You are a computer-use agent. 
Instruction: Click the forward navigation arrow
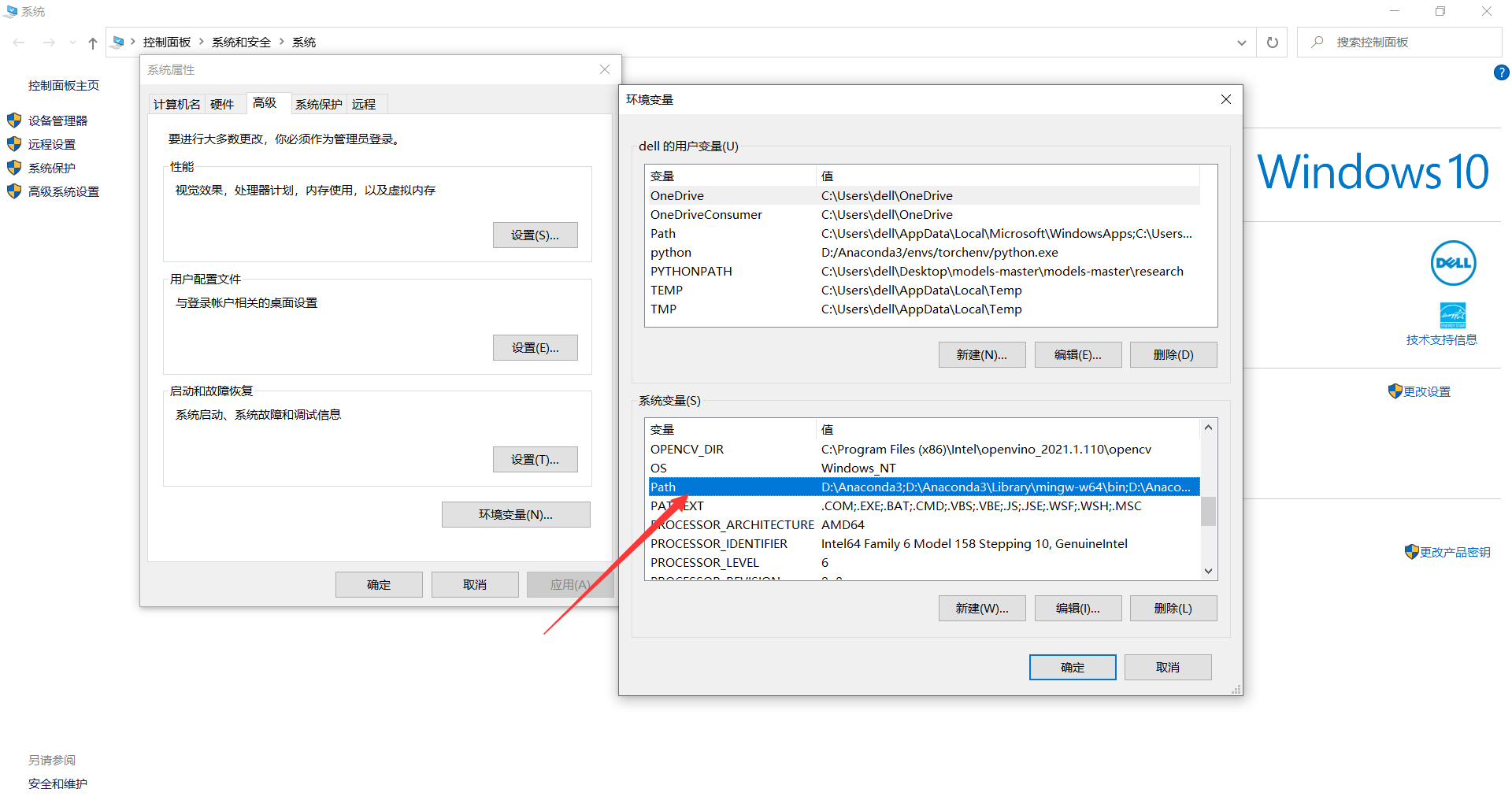49,43
